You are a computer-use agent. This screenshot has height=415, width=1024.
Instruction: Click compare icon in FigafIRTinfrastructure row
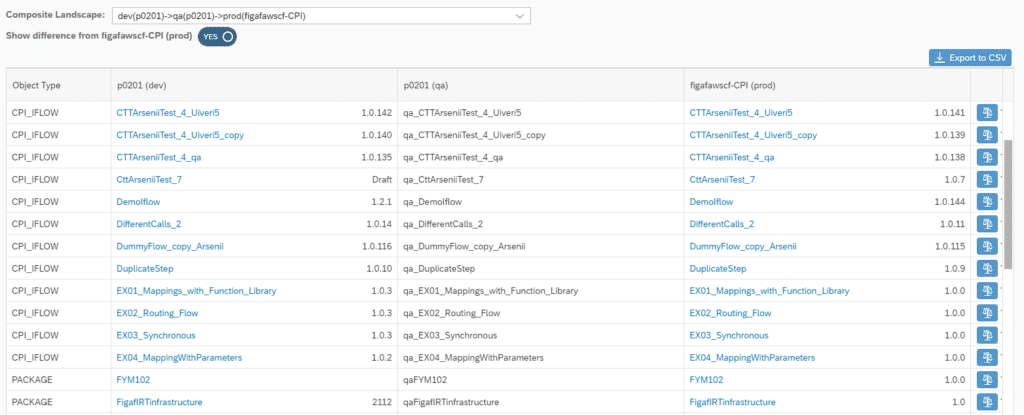click(987, 402)
